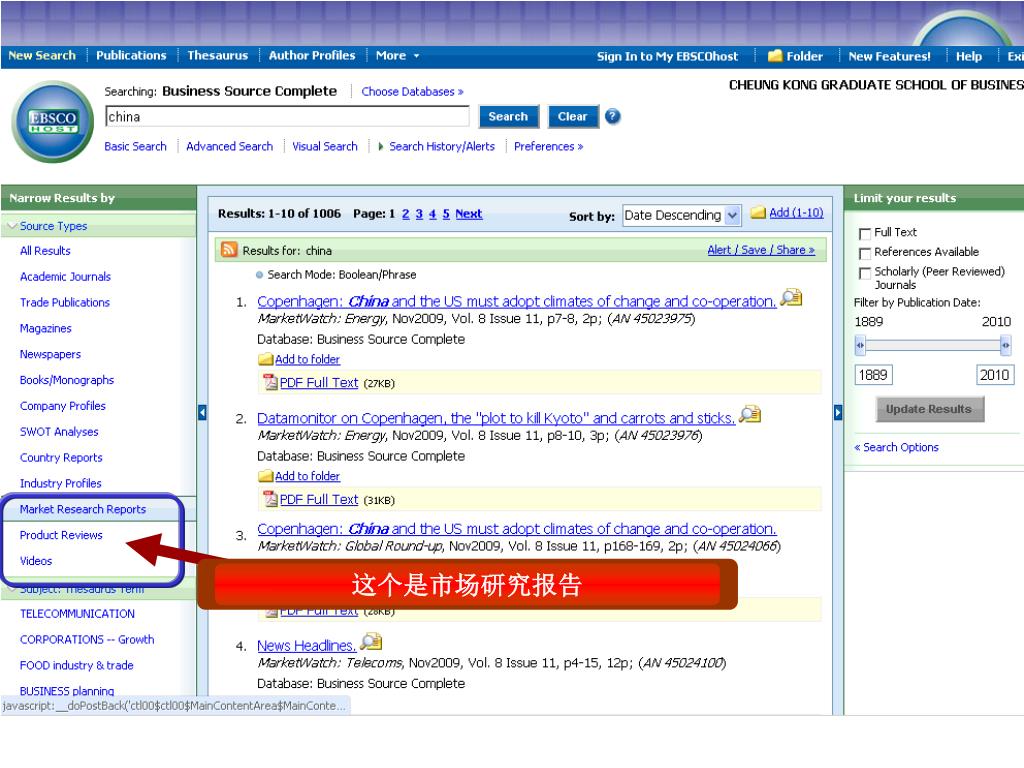Viewport: 1024px width, 768px height.
Task: Switch to Basic Search
Action: click(135, 146)
